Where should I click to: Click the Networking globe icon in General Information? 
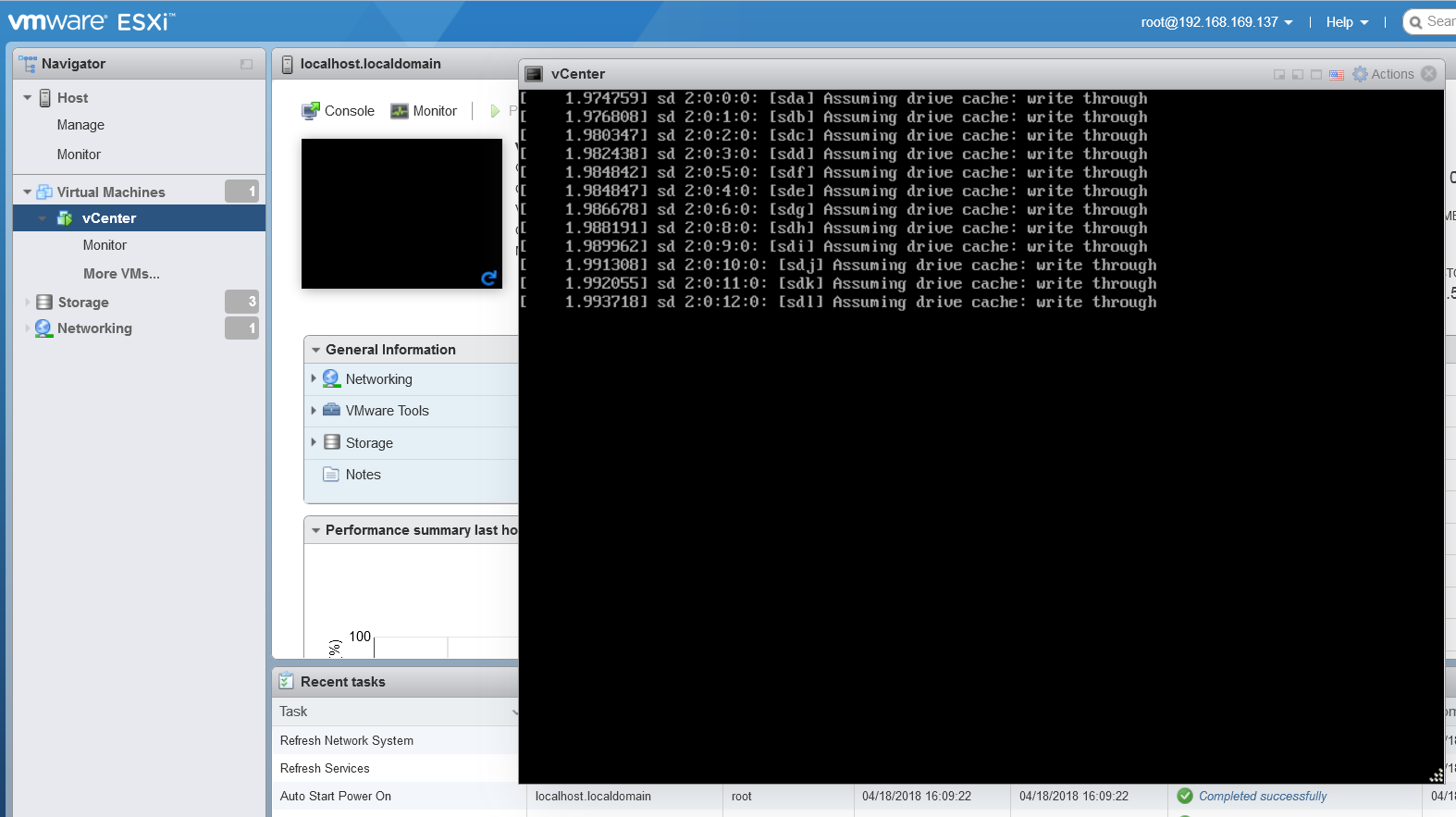(x=331, y=378)
